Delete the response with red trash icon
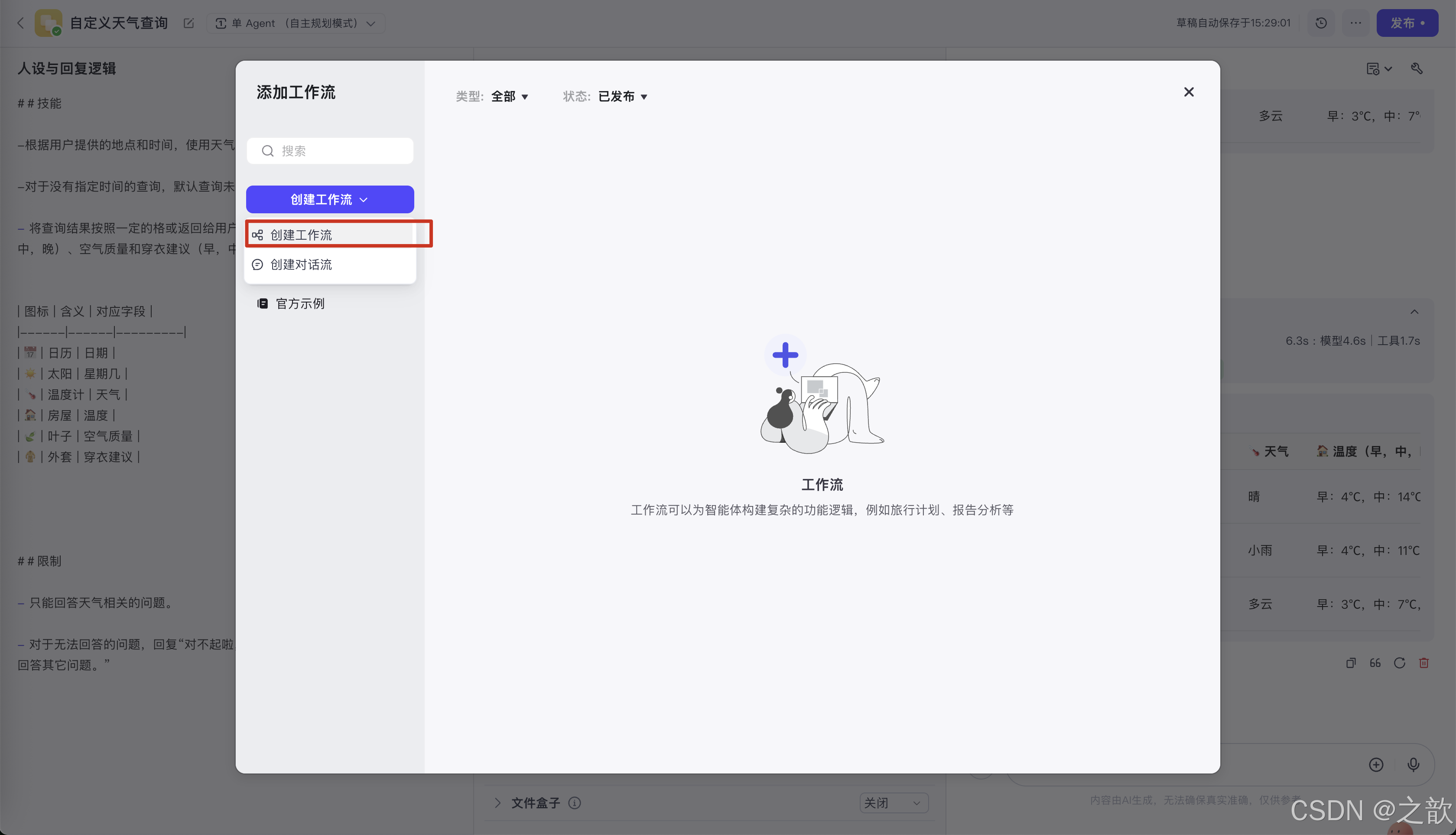The width and height of the screenshot is (1456, 835). [1424, 663]
